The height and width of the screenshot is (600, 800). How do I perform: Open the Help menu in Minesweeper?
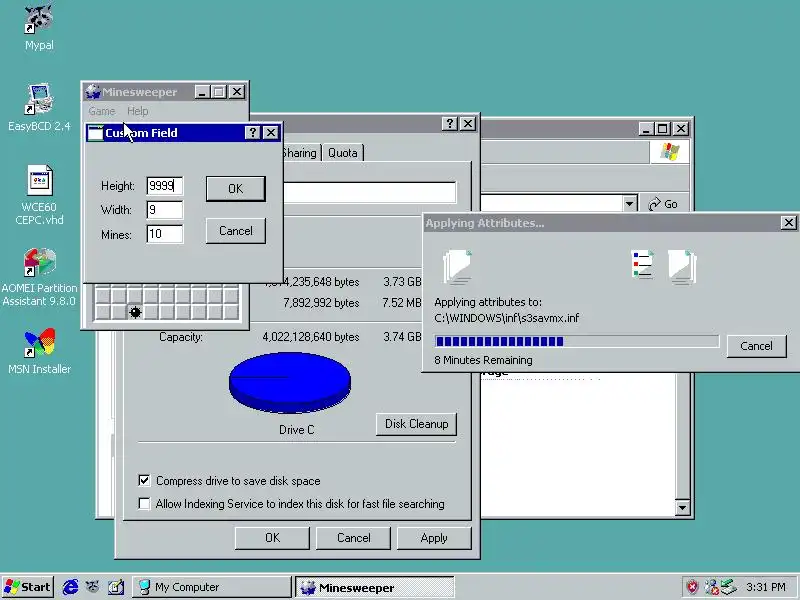pyautogui.click(x=137, y=111)
